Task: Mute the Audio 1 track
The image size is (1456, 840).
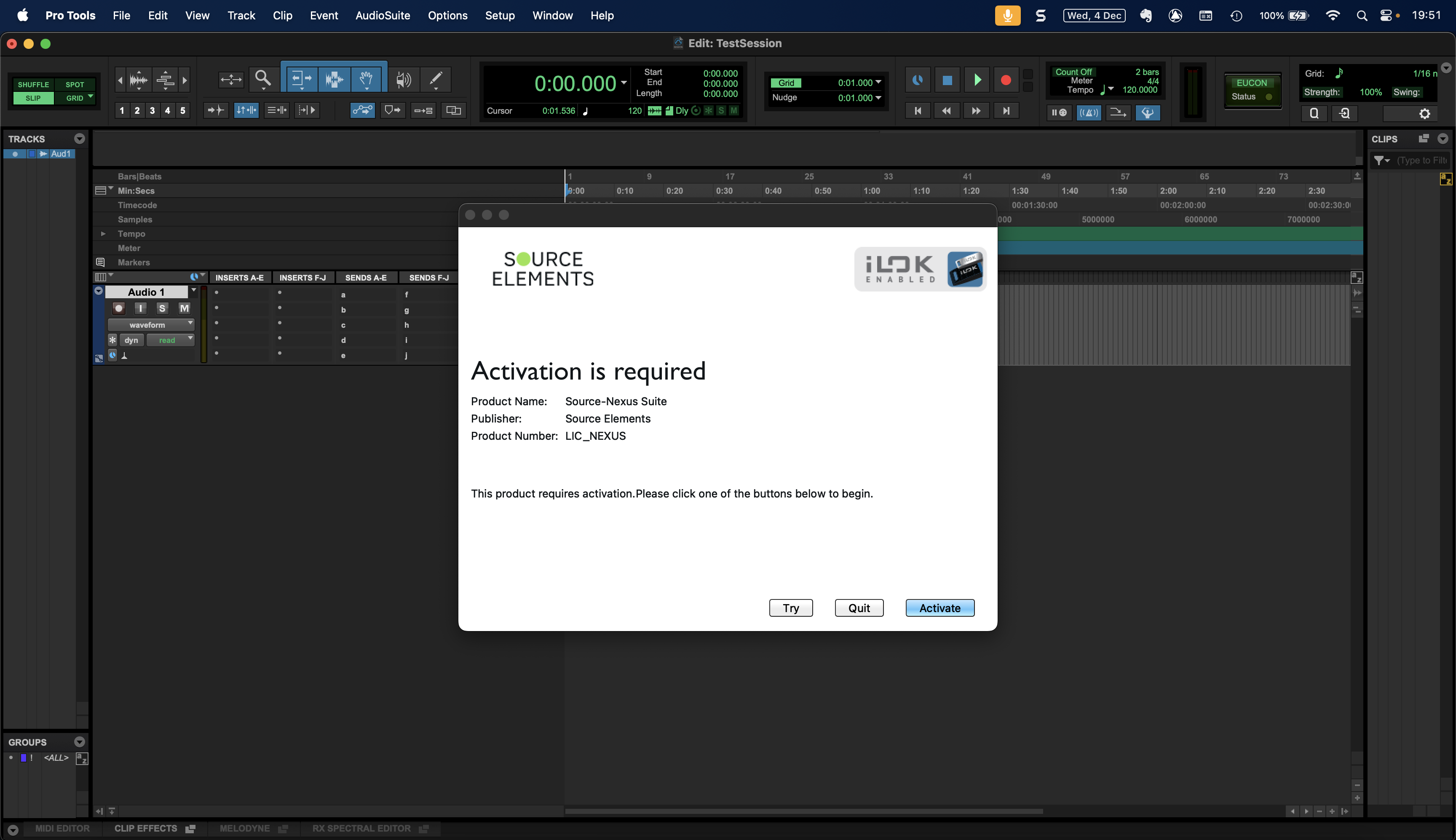Action: pos(184,308)
